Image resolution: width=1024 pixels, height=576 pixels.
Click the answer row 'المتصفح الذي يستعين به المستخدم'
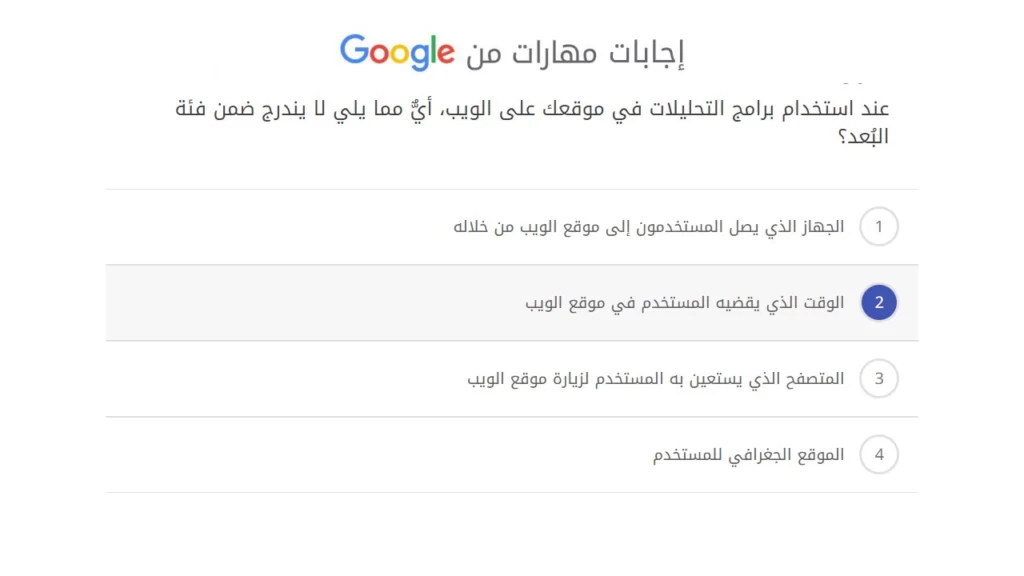(x=660, y=378)
